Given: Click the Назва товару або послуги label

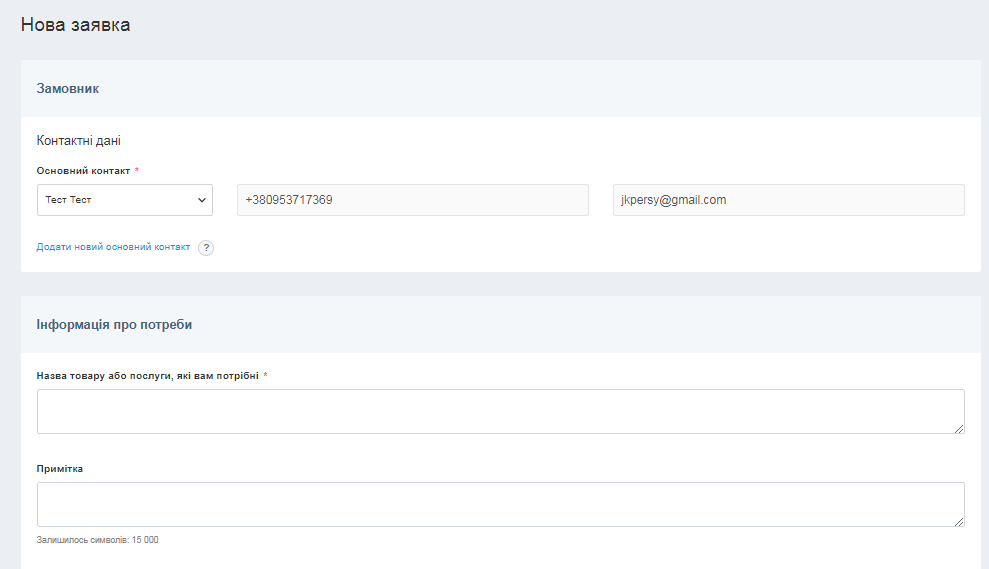Looking at the screenshot, I should pyautogui.click(x=147, y=376).
